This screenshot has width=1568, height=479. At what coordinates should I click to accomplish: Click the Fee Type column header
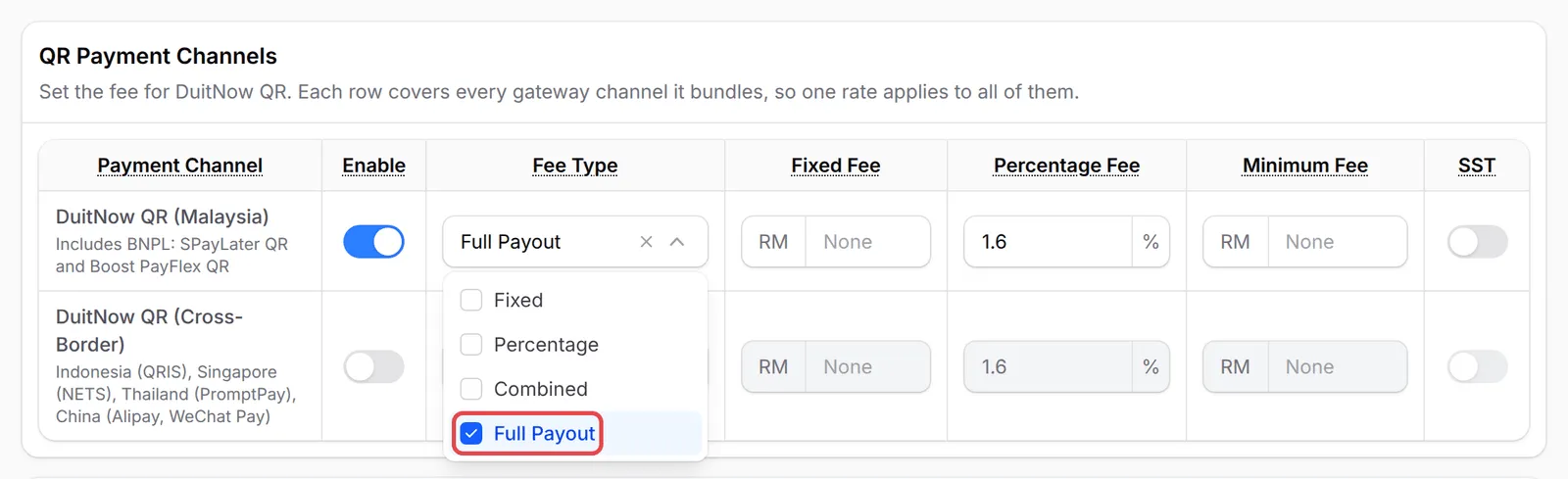[575, 166]
